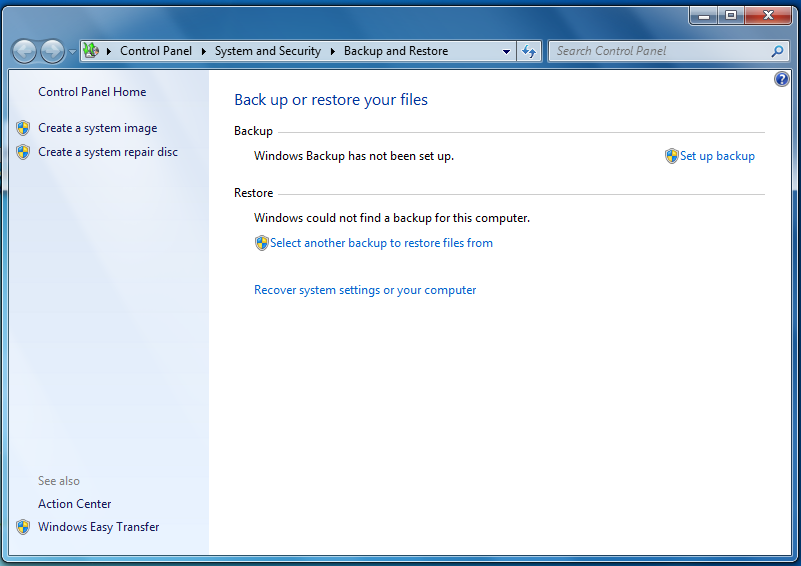The height and width of the screenshot is (566, 801).
Task: Go back with the Back arrow button
Action: click(24, 51)
